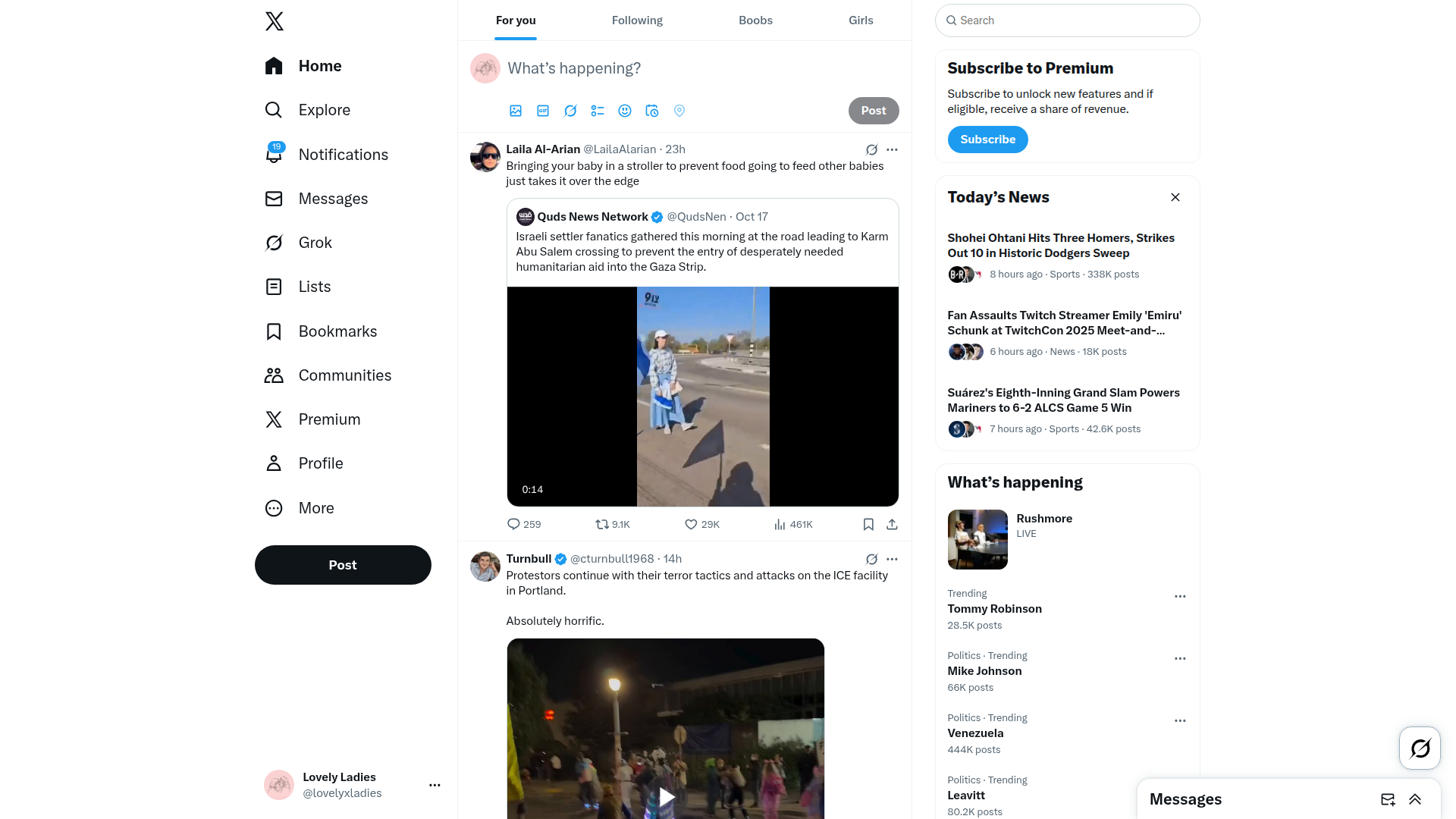Open the emoji picker in composer
This screenshot has height=819, width=1456.
(x=625, y=111)
